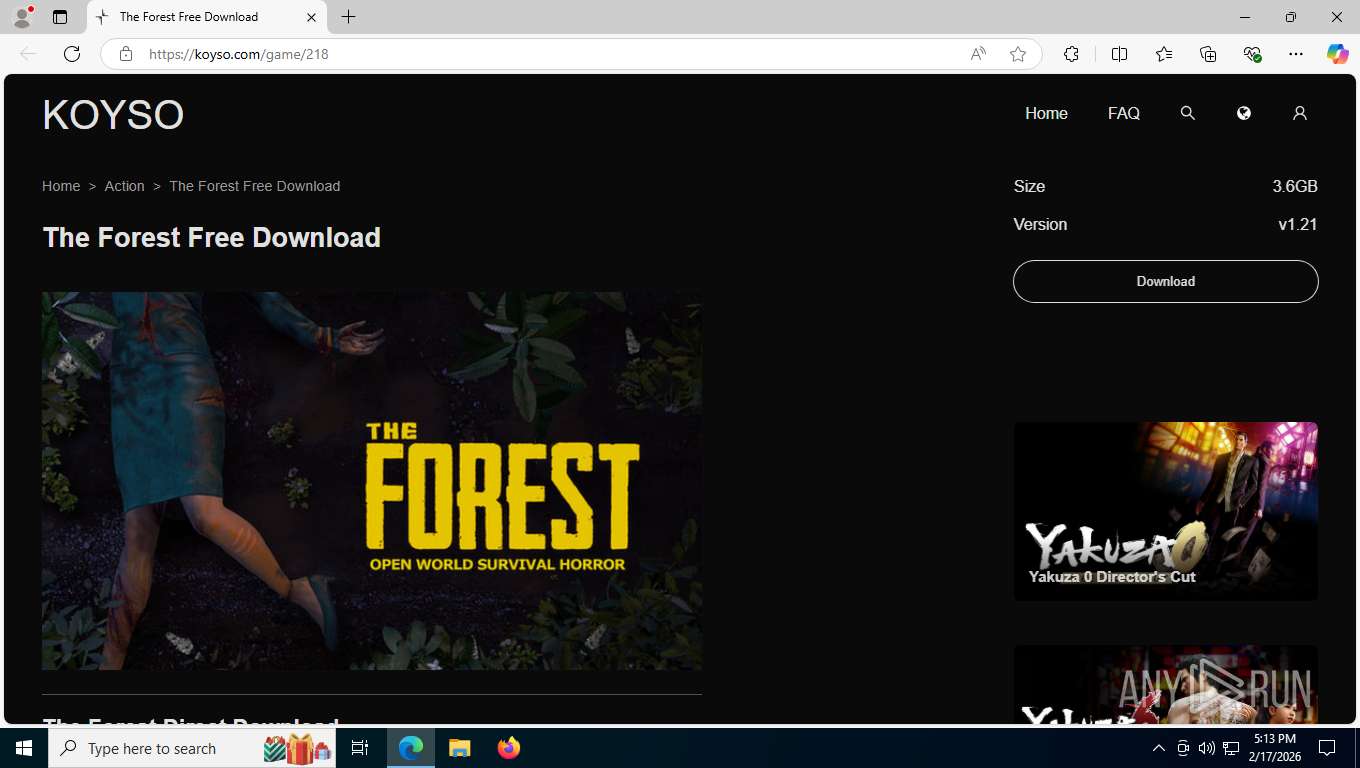Show hidden system tray icons
This screenshot has width=1360, height=768.
[x=1159, y=748]
